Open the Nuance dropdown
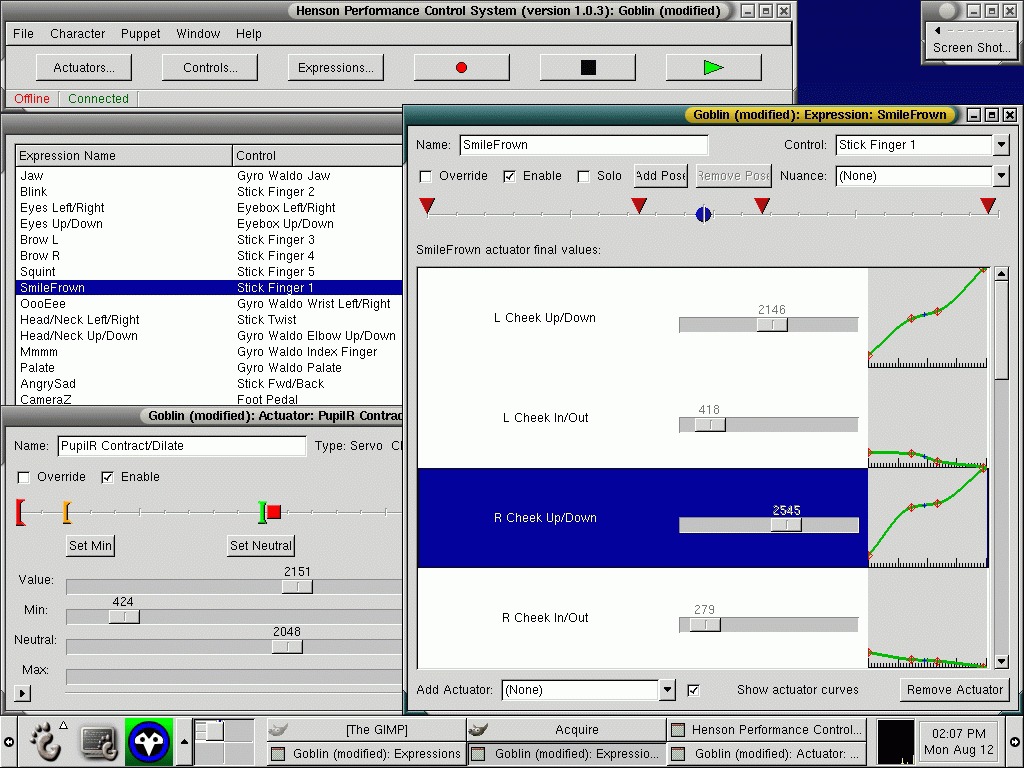Viewport: 1024px width, 768px height. pos(1001,176)
